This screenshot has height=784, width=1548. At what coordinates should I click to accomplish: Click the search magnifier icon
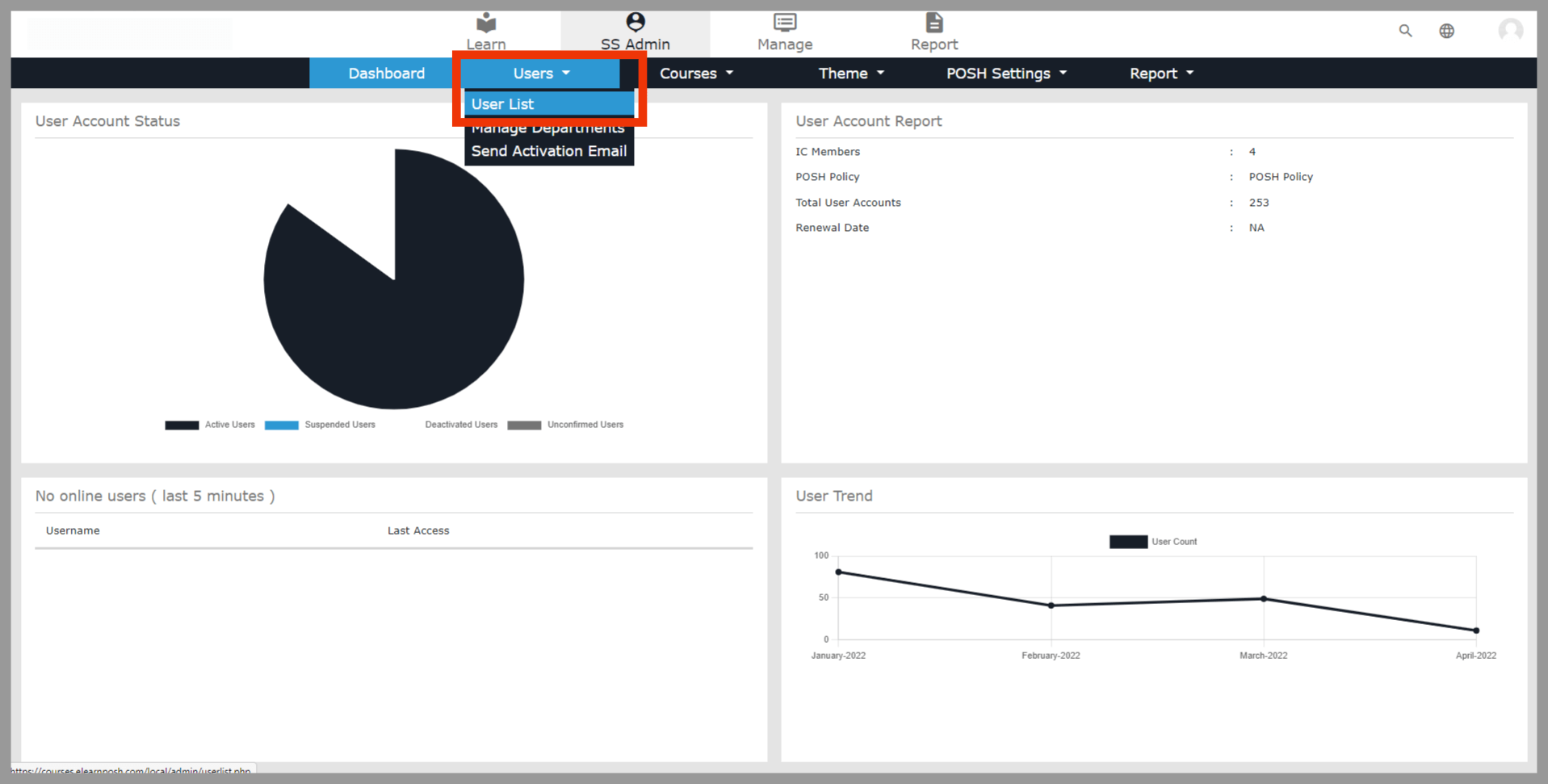click(x=1405, y=31)
